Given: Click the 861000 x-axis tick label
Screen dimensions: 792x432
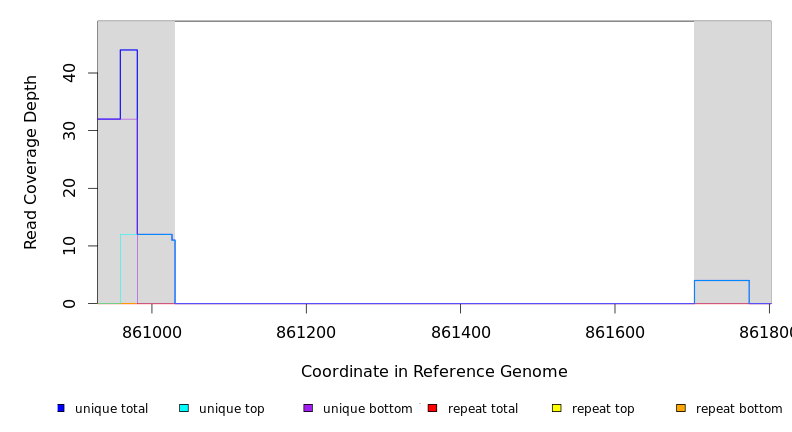Looking at the screenshot, I should [152, 331].
